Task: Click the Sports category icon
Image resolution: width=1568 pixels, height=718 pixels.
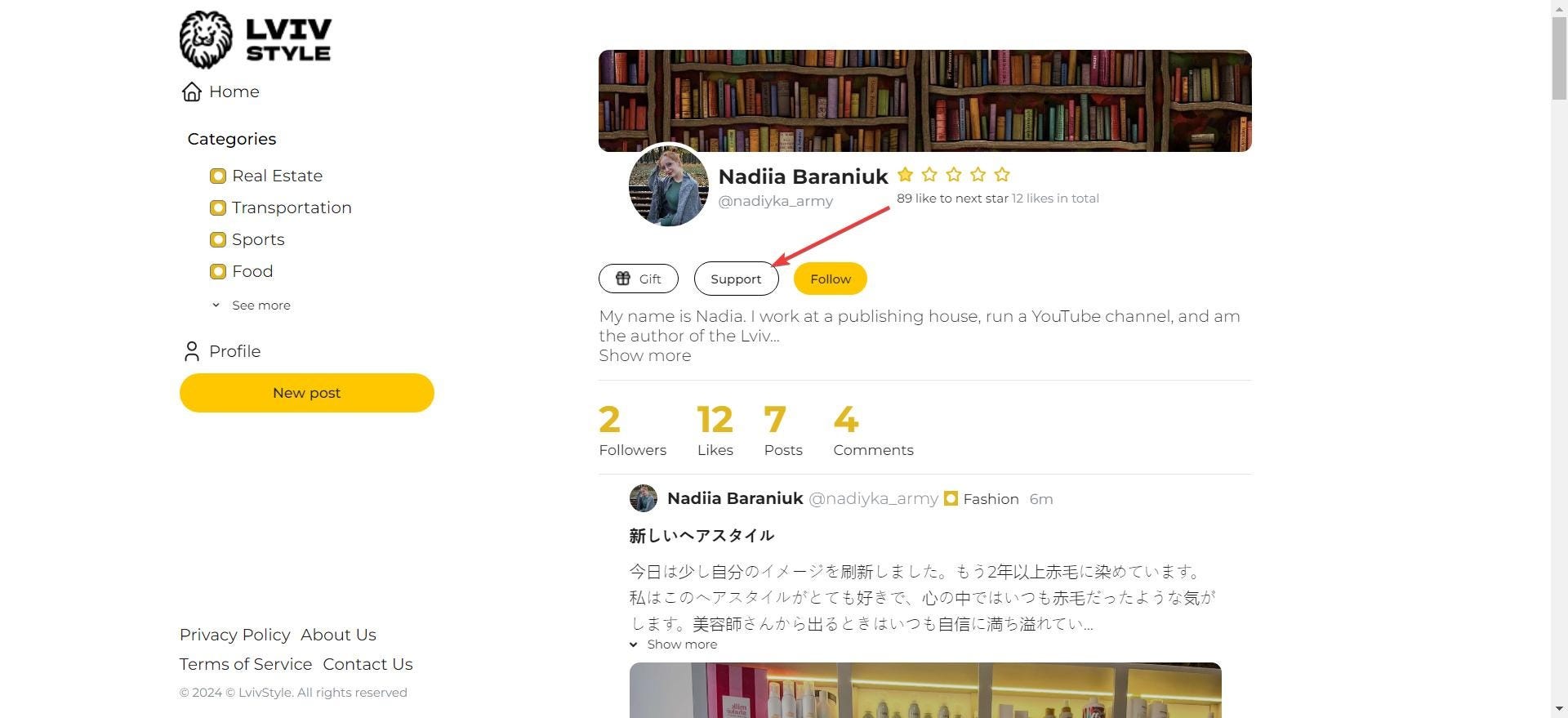Action: coord(217,239)
